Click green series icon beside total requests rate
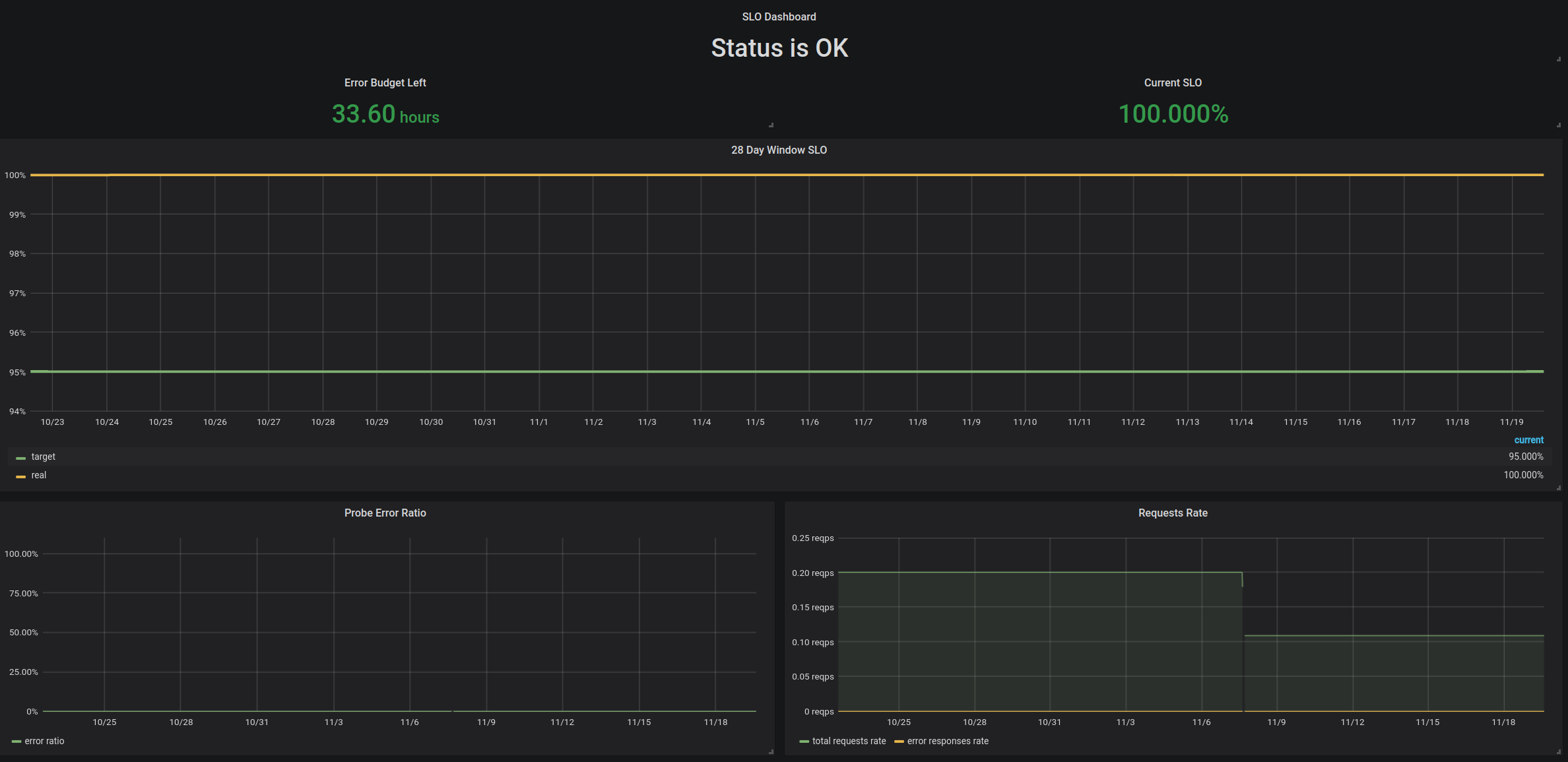 [x=804, y=742]
